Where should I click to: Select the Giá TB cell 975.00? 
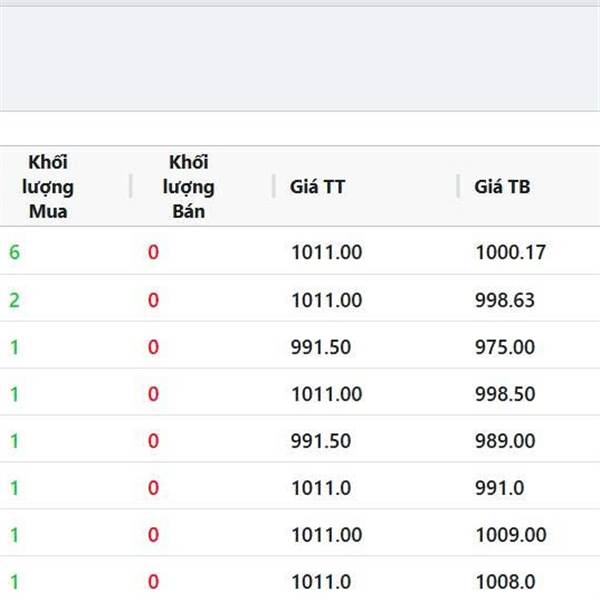(505, 347)
